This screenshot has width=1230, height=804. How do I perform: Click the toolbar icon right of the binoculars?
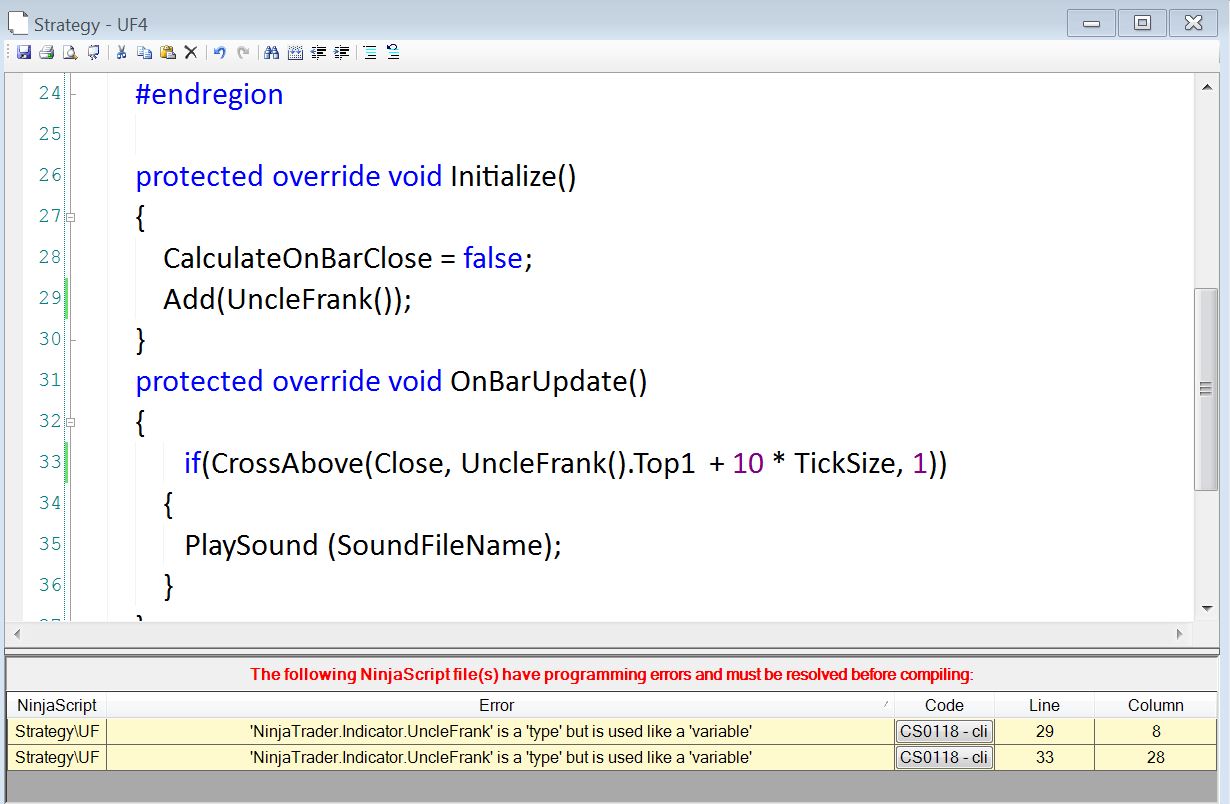295,53
